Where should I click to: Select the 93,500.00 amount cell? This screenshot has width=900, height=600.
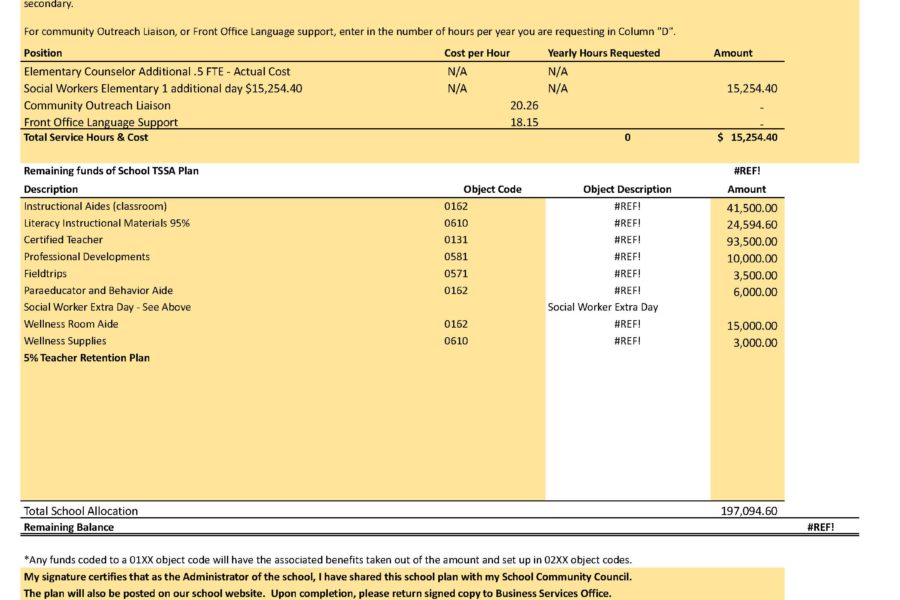pos(752,242)
